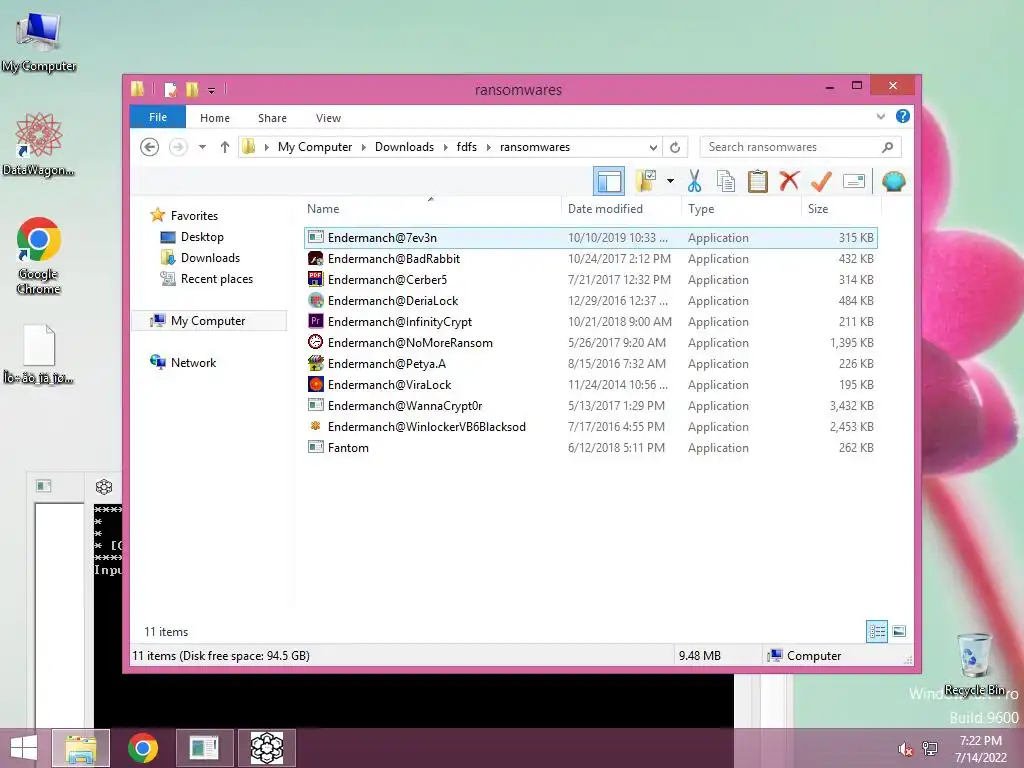1024x768 pixels.
Task: Select Desktop in the navigation pane
Action: [x=202, y=236]
